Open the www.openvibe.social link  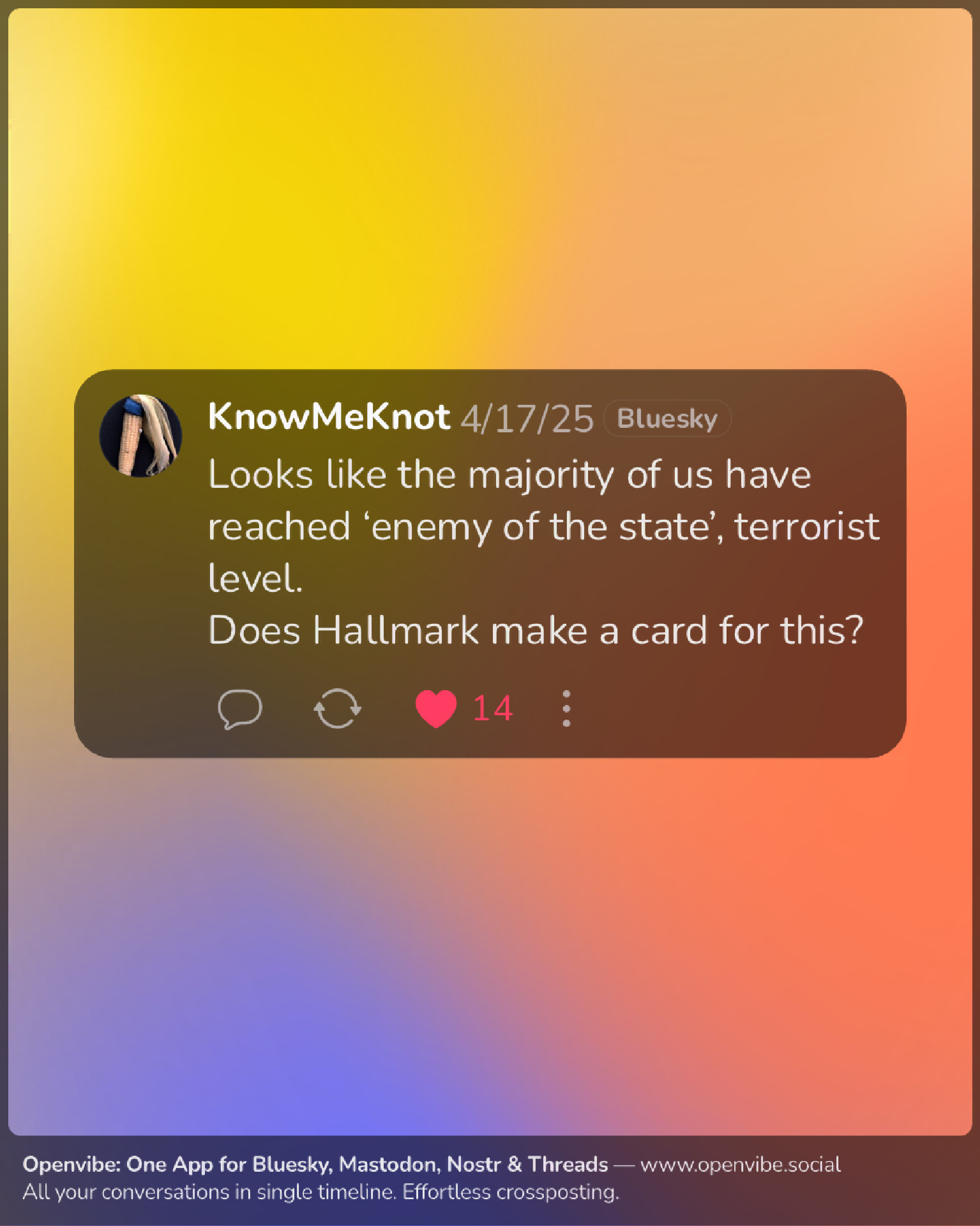(741, 1165)
